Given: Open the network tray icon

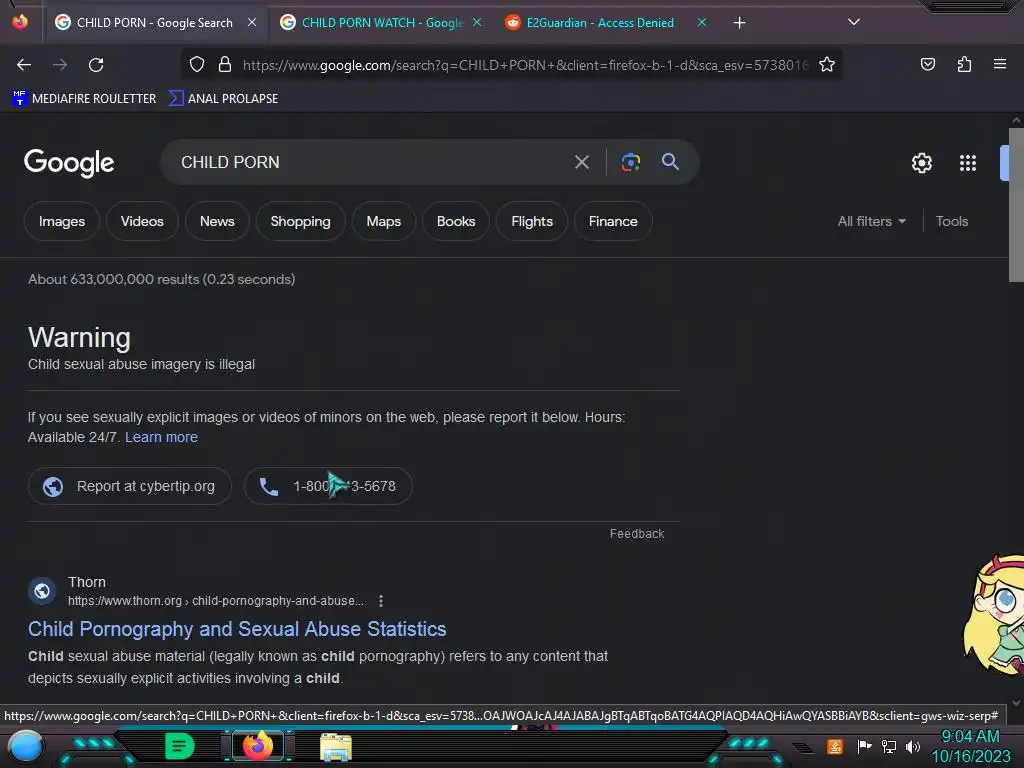Looking at the screenshot, I should [888, 746].
